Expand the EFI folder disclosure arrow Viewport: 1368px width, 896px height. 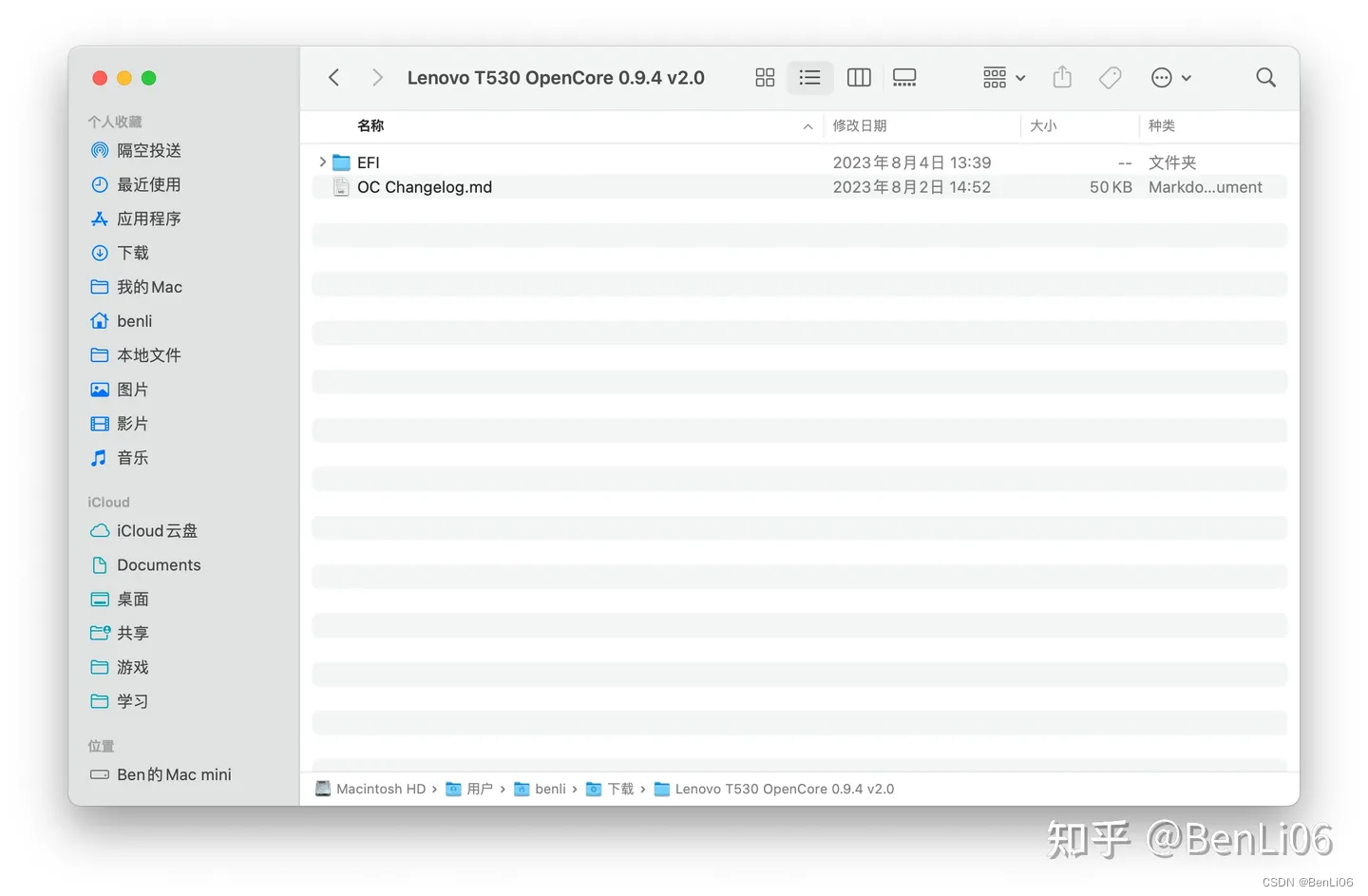323,162
